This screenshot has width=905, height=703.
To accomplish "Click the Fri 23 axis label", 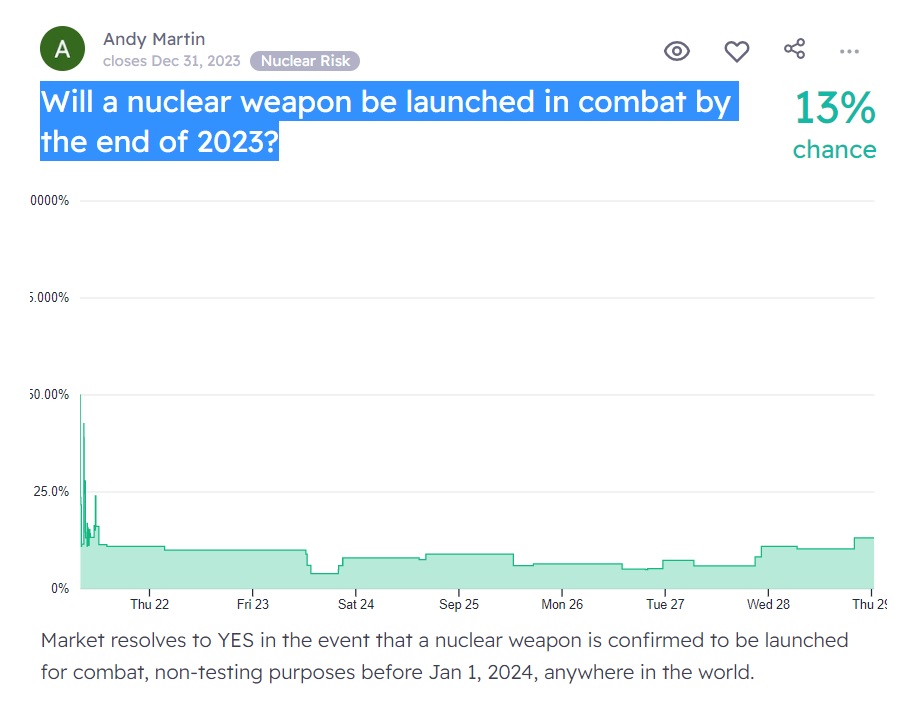I will pos(253,604).
